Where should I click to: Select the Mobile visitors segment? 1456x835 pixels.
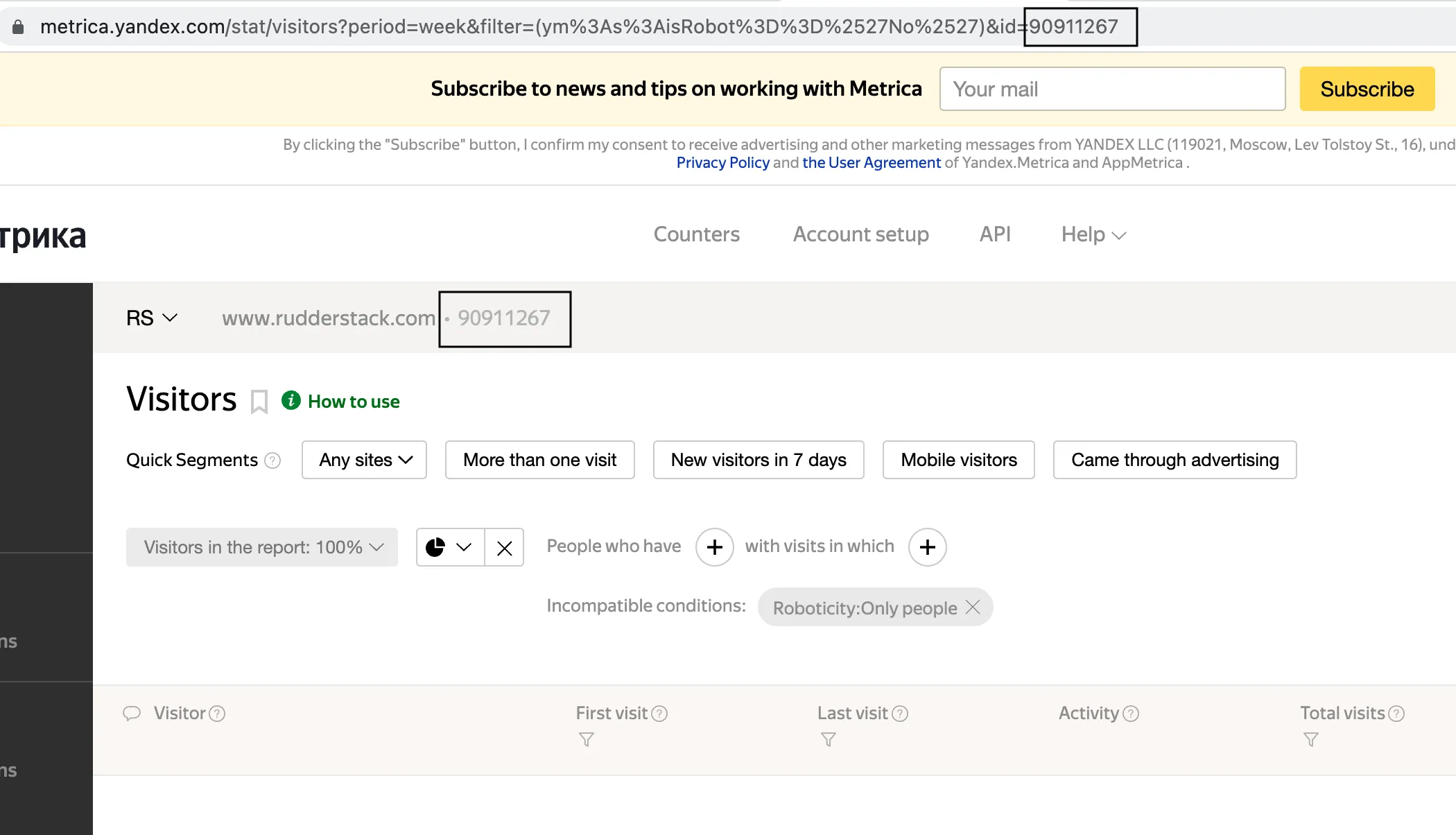click(958, 460)
